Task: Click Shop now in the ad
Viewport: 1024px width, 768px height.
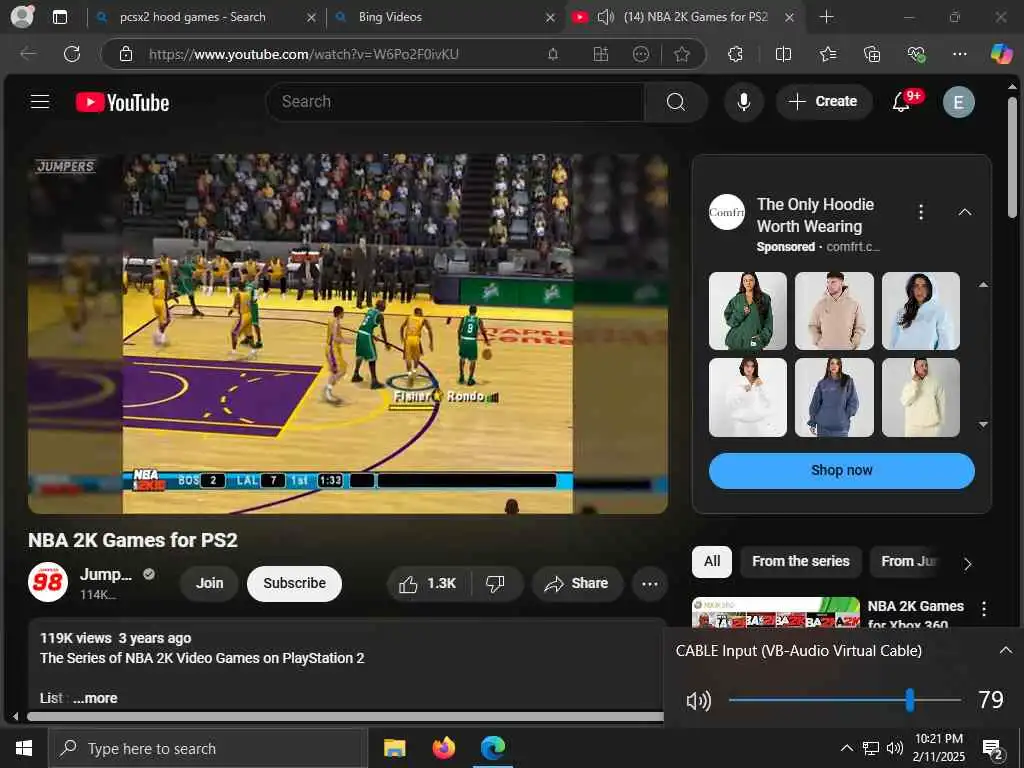Action: click(x=841, y=471)
